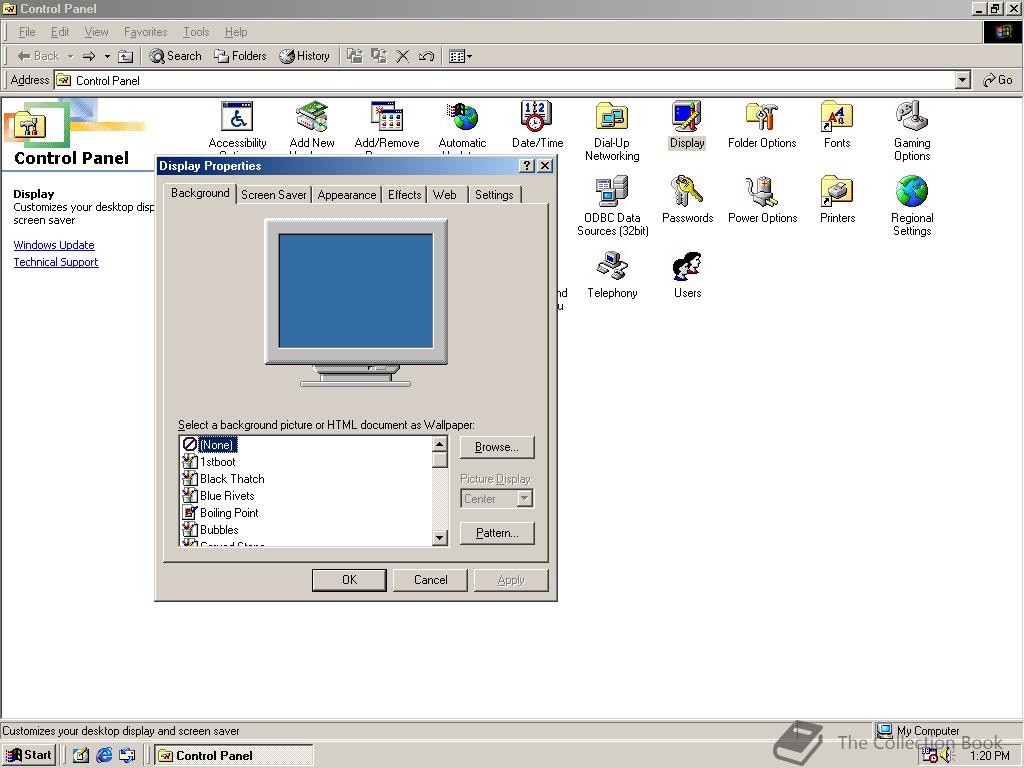Click the Undo toolbar icon
This screenshot has height=768, width=1024.
426,56
